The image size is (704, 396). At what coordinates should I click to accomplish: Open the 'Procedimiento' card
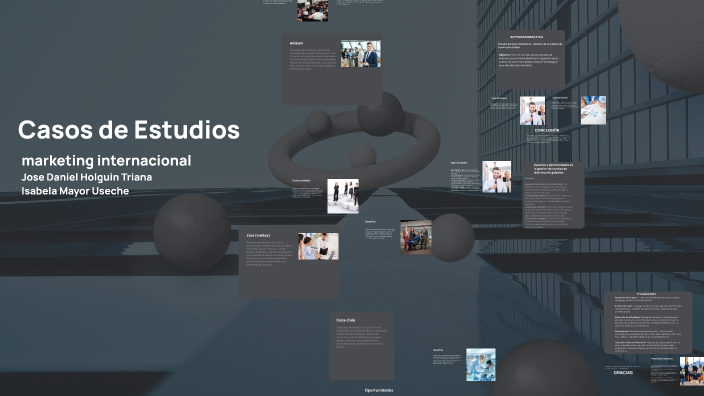pos(648,322)
